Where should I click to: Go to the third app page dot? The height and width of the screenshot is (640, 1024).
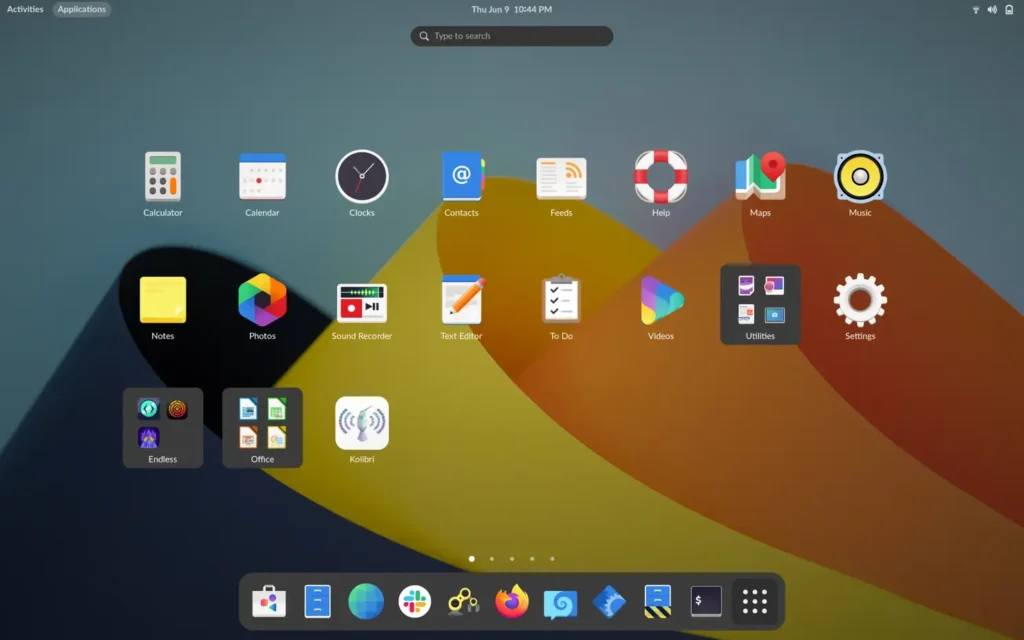click(512, 559)
